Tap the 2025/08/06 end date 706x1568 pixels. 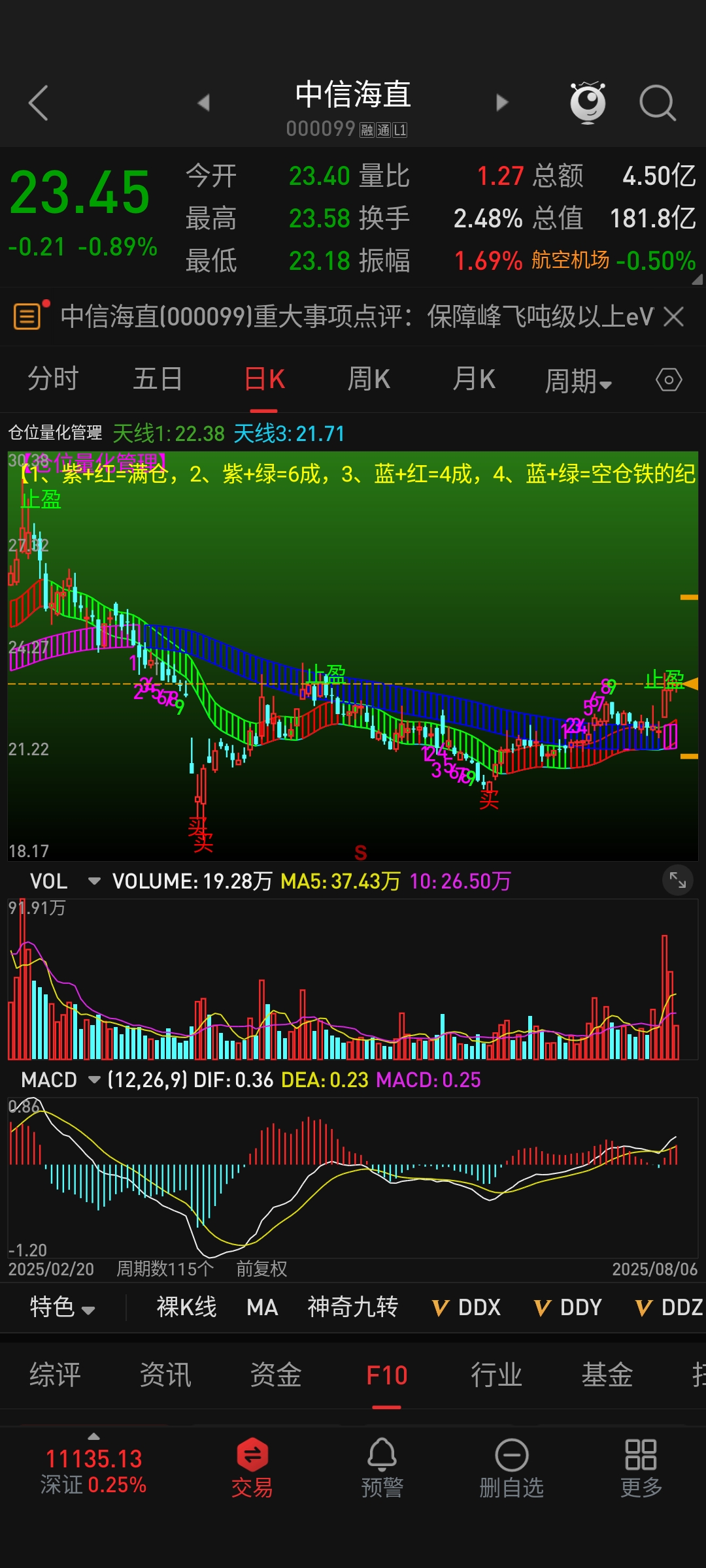click(x=654, y=1269)
